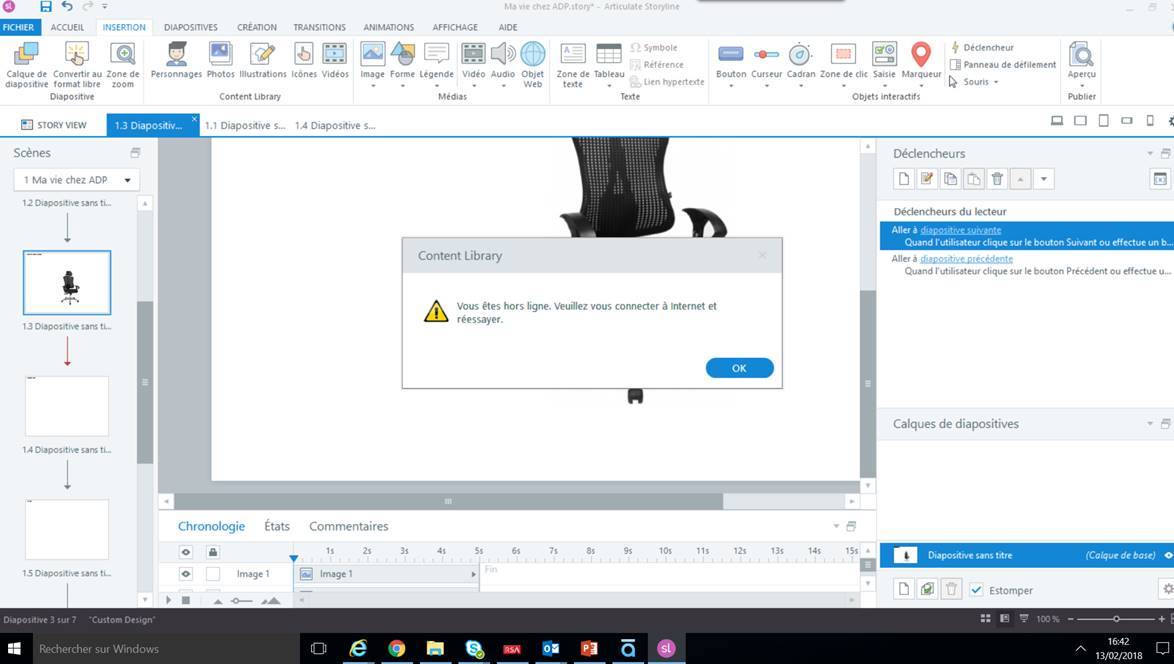This screenshot has height=664, width=1174.
Task: Insert a Tableau
Action: 609,60
